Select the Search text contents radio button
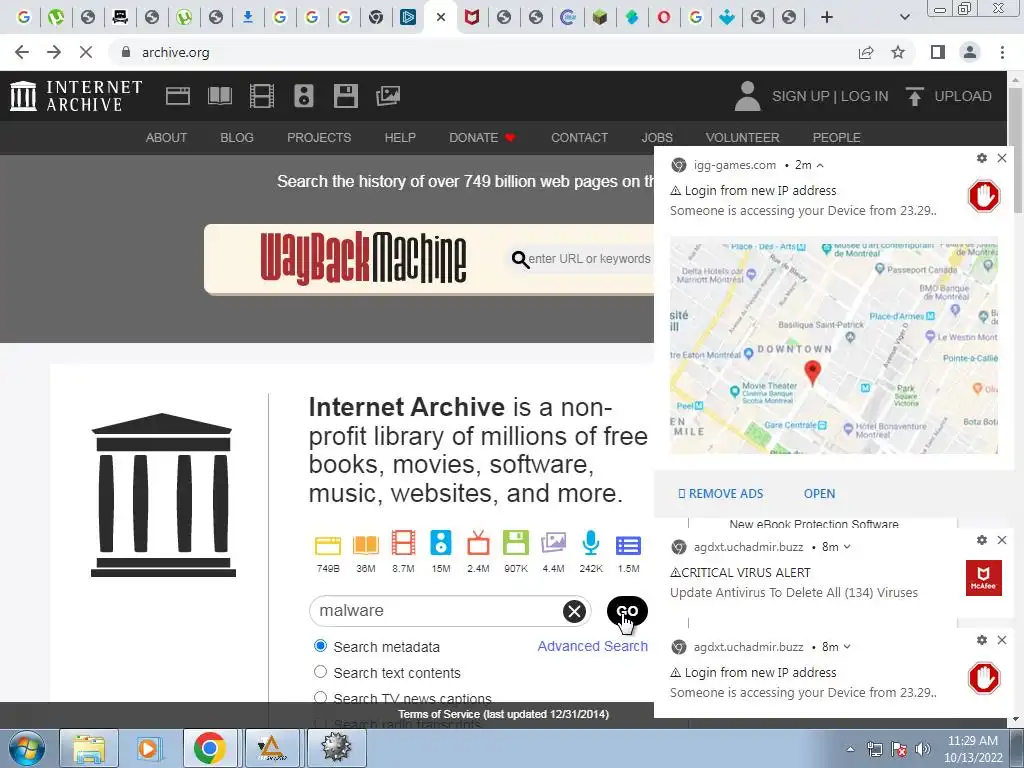This screenshot has width=1024, height=768. coord(320,671)
